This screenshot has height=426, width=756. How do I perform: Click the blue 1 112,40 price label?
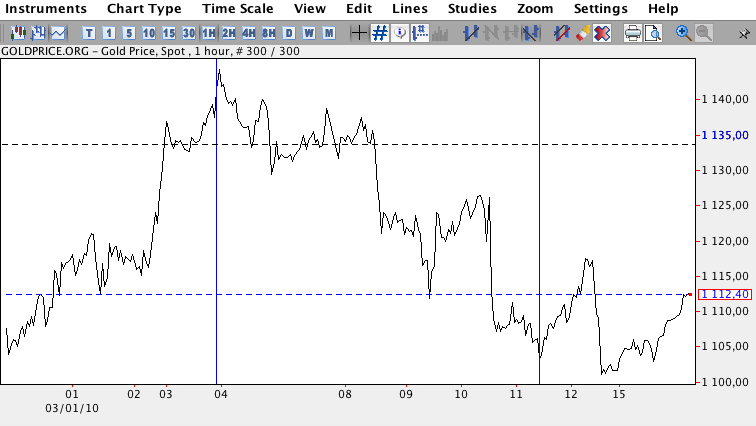click(723, 294)
